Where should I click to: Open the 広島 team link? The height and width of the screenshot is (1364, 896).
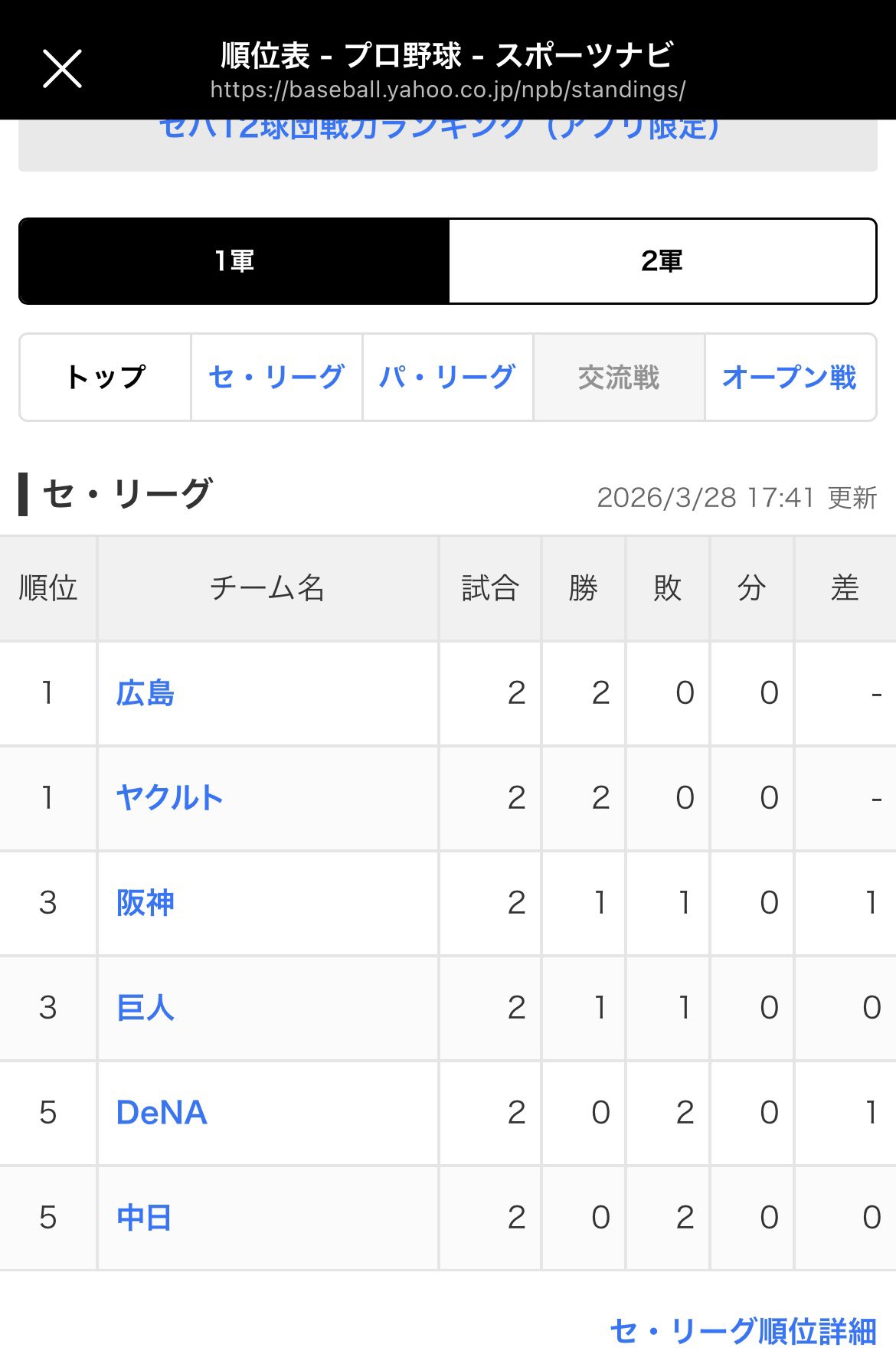[146, 693]
